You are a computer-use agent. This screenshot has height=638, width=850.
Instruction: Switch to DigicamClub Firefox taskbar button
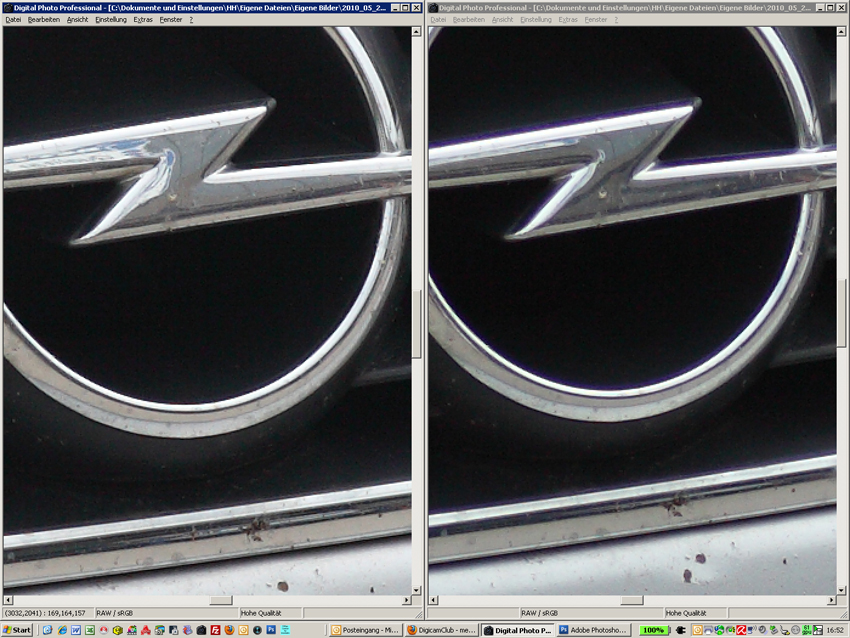pos(441,630)
